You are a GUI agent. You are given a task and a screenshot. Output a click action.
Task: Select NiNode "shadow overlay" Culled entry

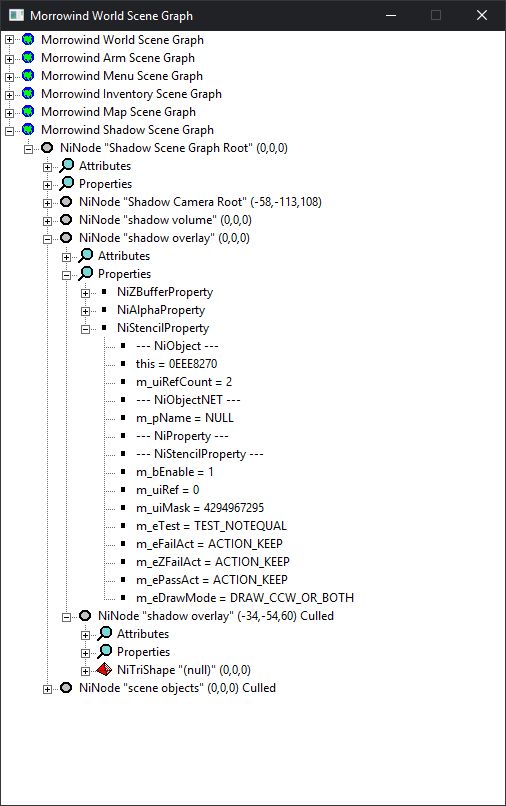tap(216, 616)
